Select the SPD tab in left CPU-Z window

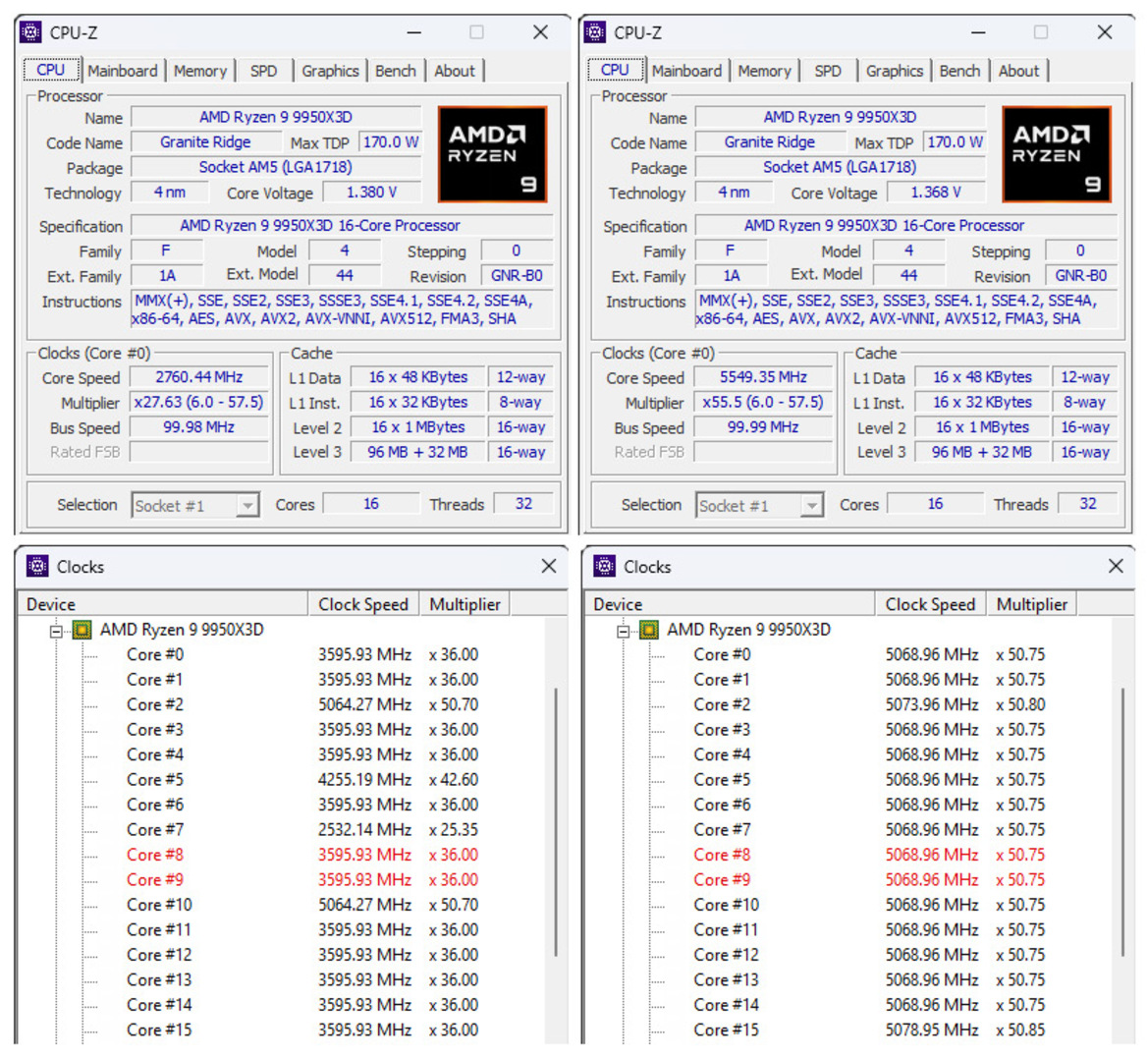[x=263, y=71]
